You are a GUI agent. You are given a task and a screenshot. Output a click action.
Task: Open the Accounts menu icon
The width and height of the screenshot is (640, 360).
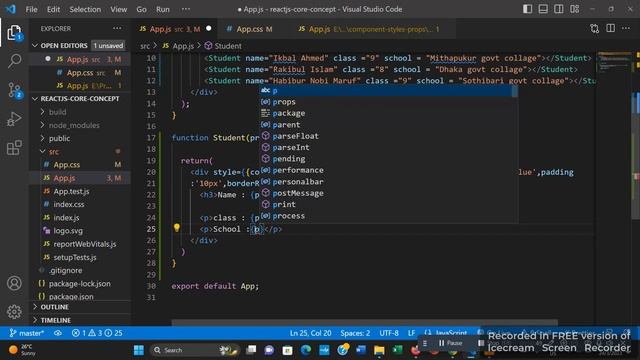pyautogui.click(x=14, y=283)
